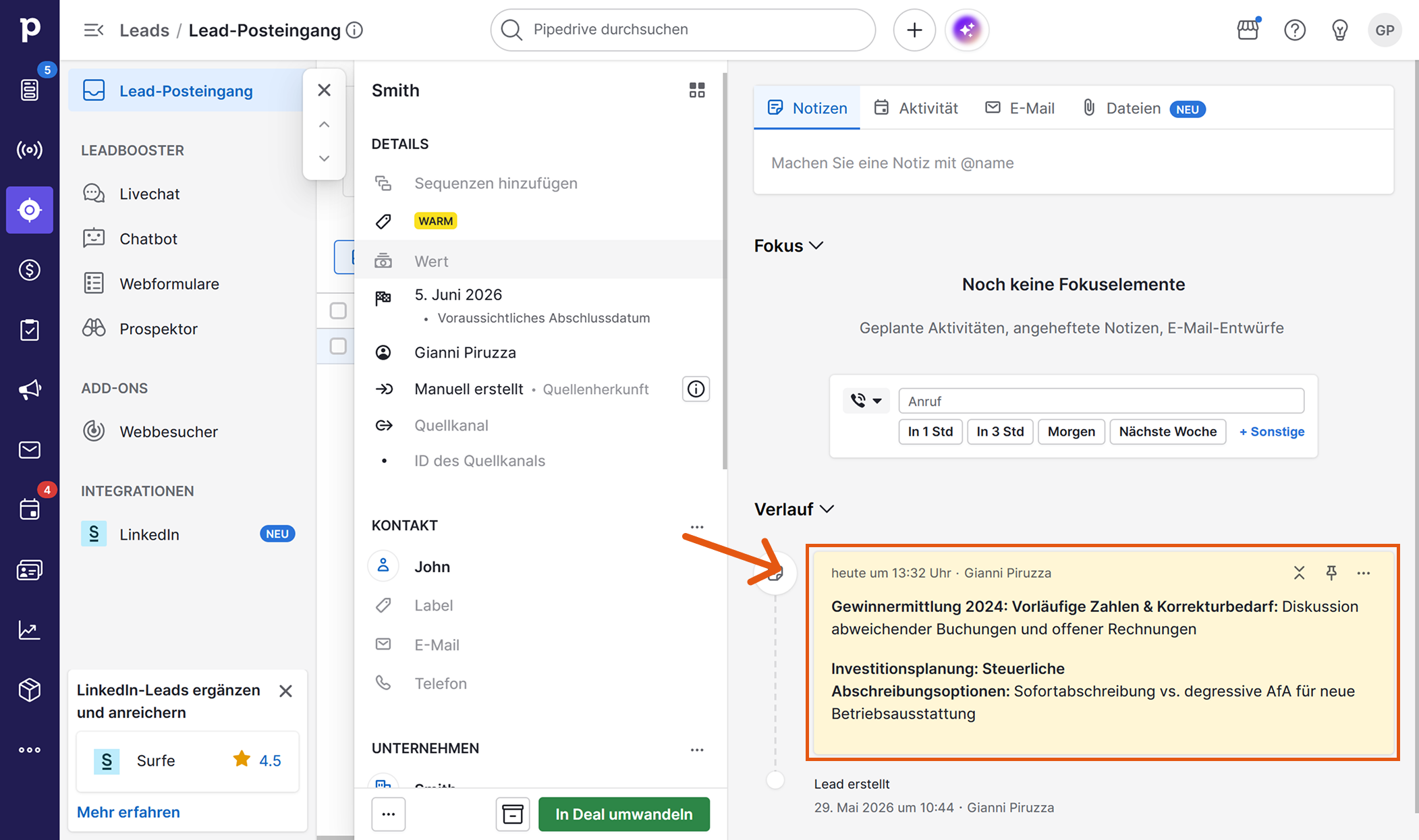This screenshot has height=840, width=1419.
Task: Open more options dots in left sidebar
Action: [30, 750]
